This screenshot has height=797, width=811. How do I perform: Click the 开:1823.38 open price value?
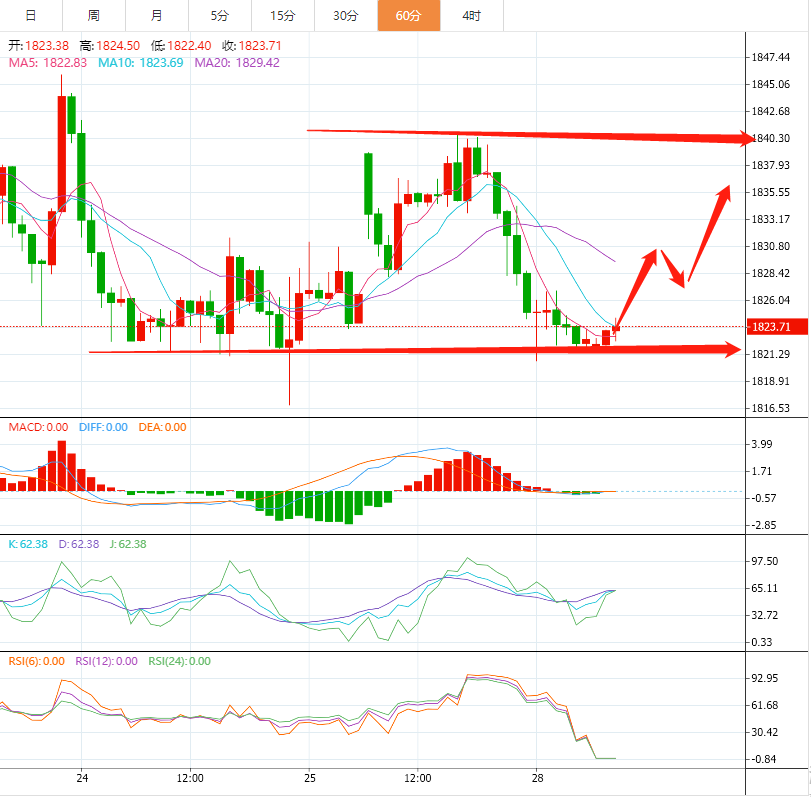38,46
